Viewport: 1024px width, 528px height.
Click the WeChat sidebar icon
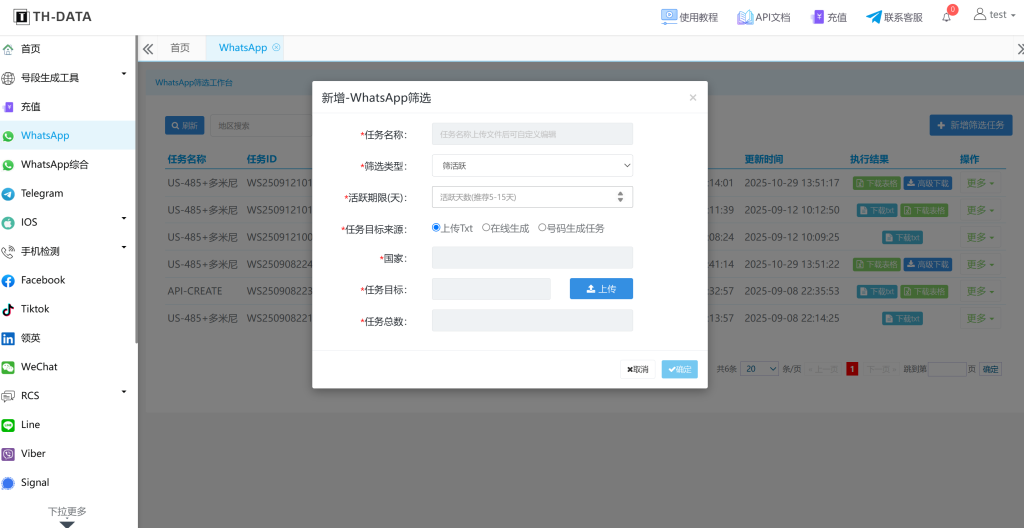[8, 367]
